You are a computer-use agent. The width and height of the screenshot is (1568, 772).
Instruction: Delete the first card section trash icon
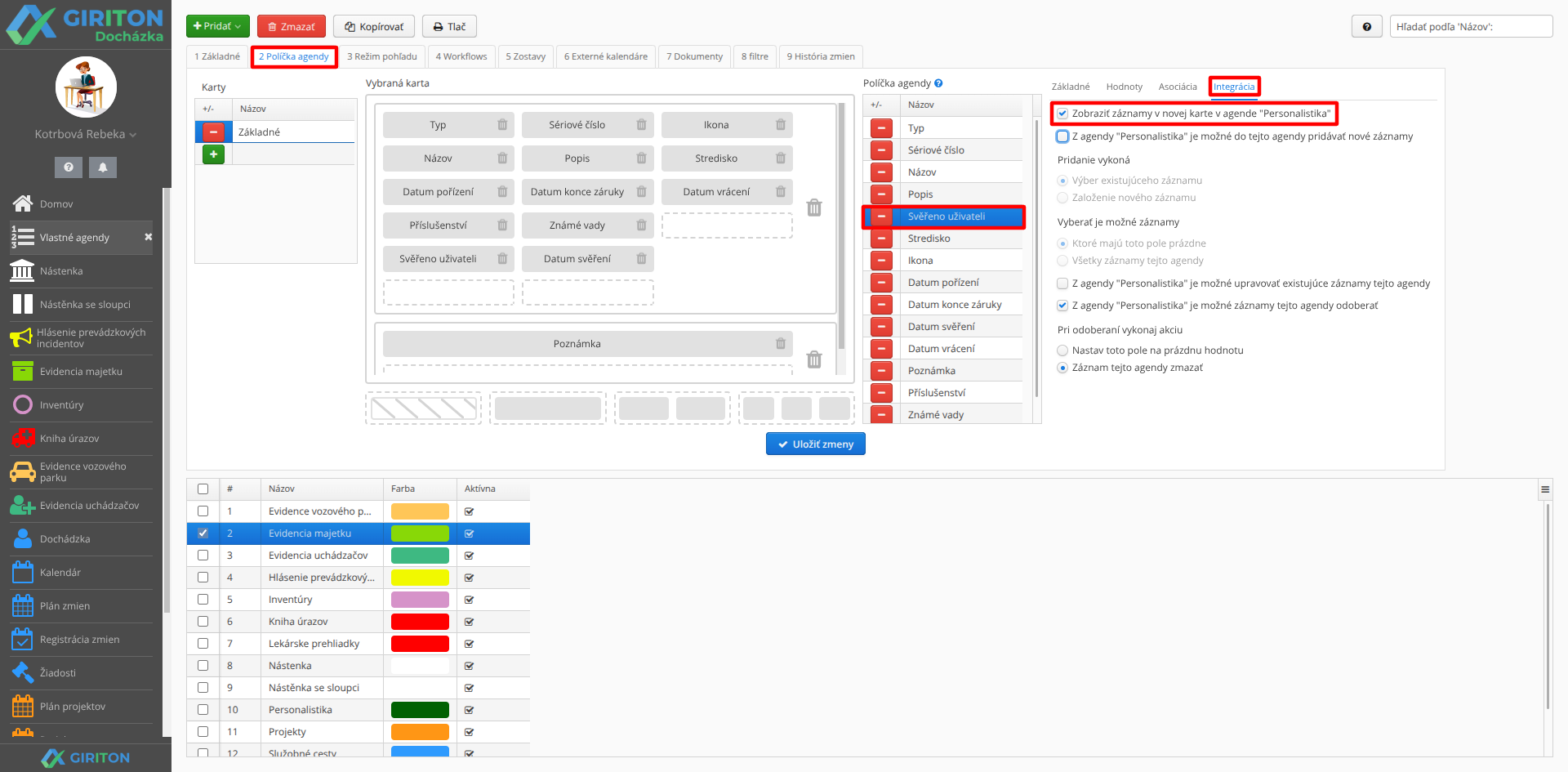(814, 208)
